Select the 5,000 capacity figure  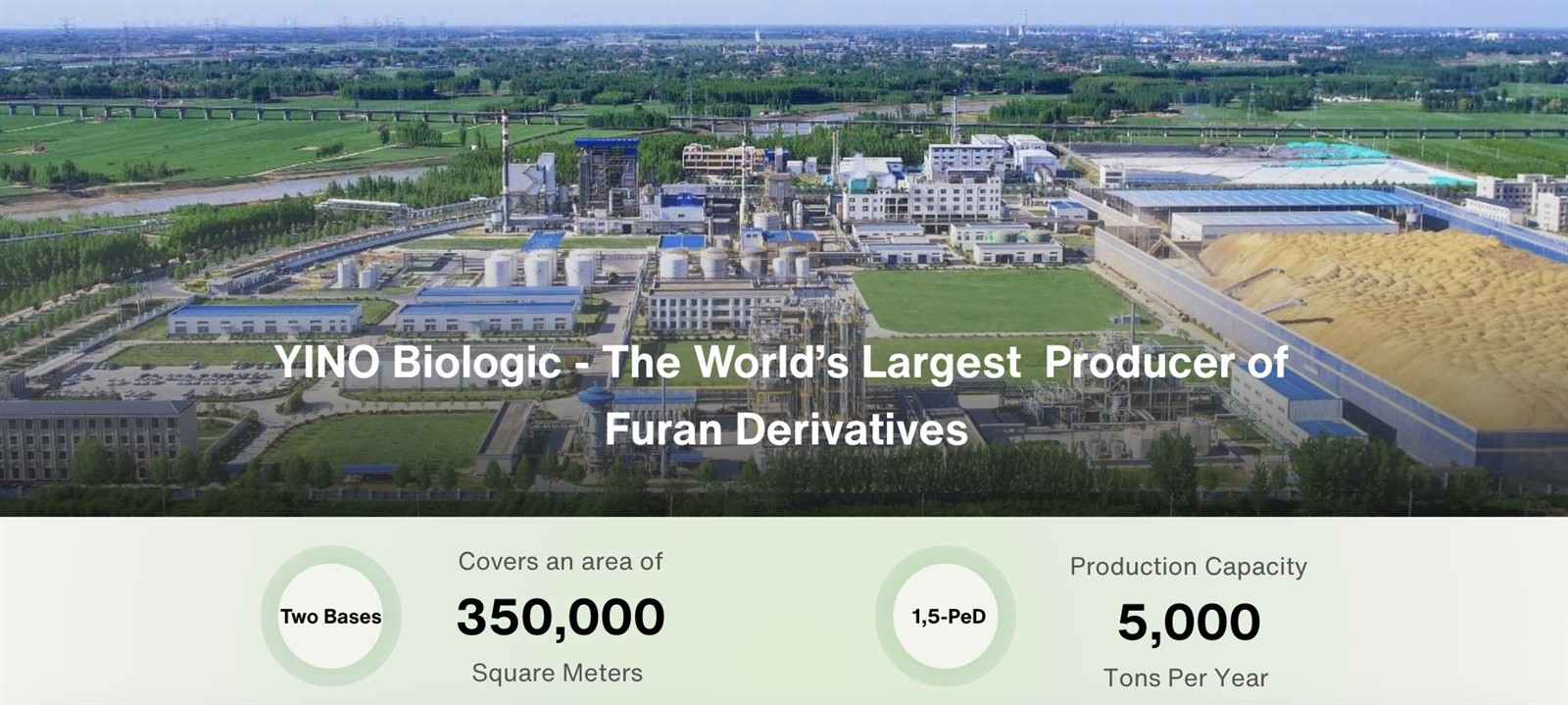coord(1189,622)
